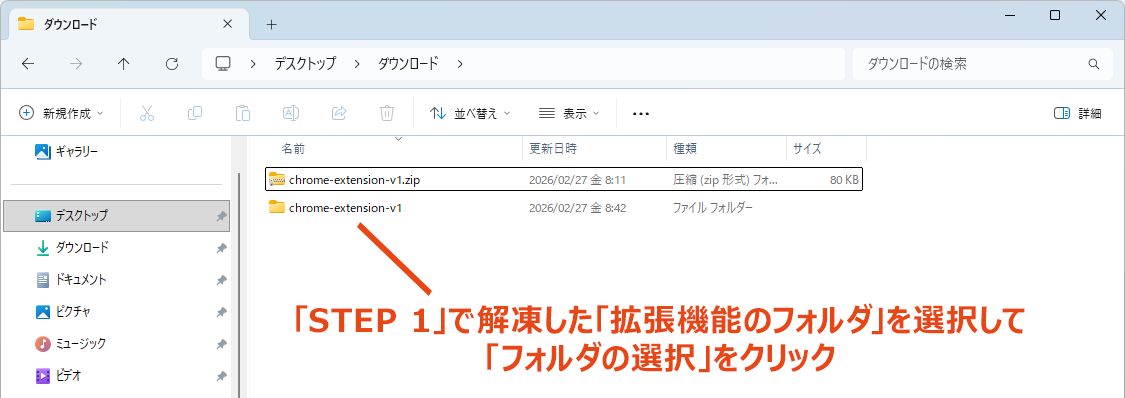Open the new tab plus button
The height and width of the screenshot is (398, 1125).
click(x=271, y=24)
